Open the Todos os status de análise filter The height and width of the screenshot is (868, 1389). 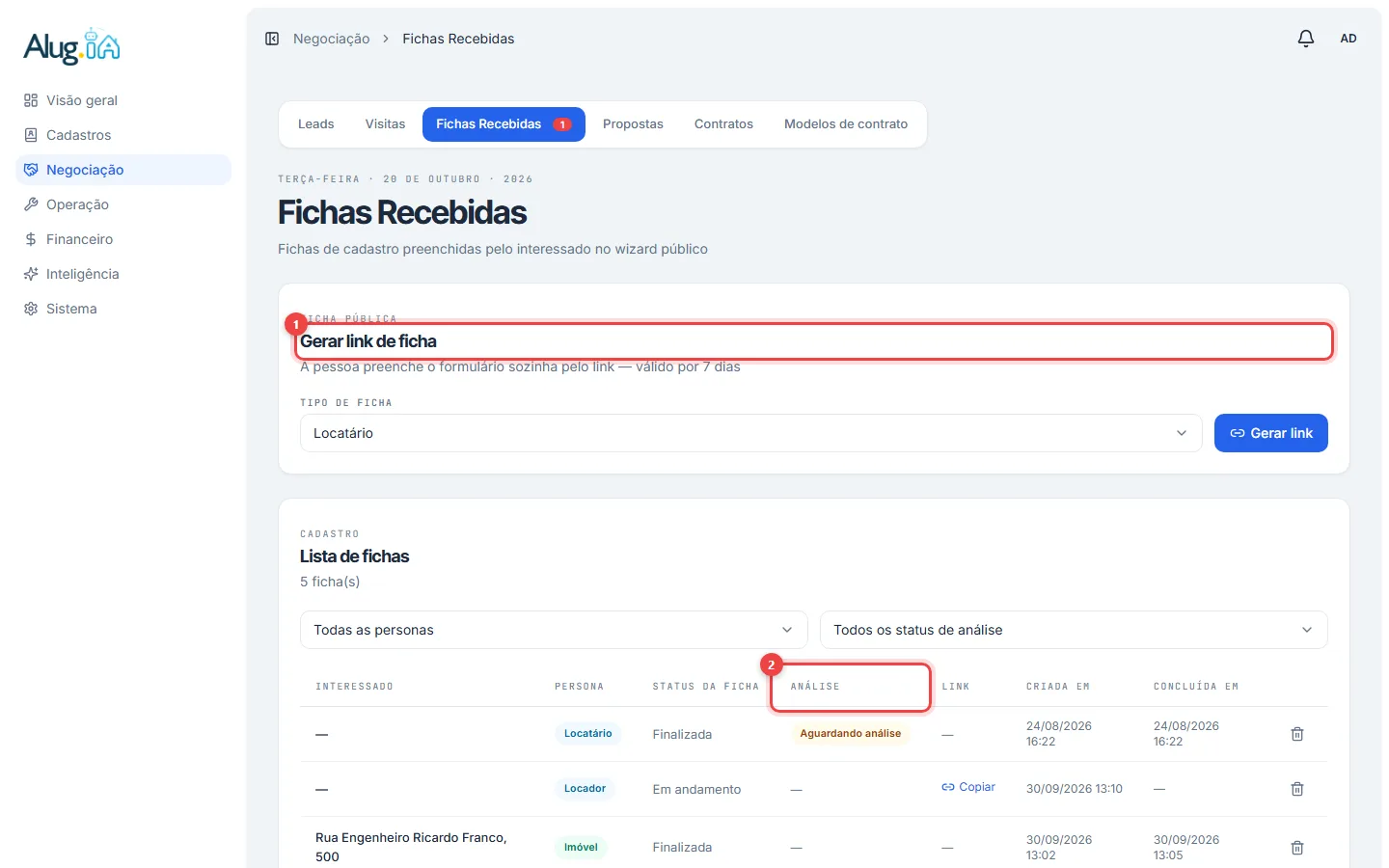1074,630
